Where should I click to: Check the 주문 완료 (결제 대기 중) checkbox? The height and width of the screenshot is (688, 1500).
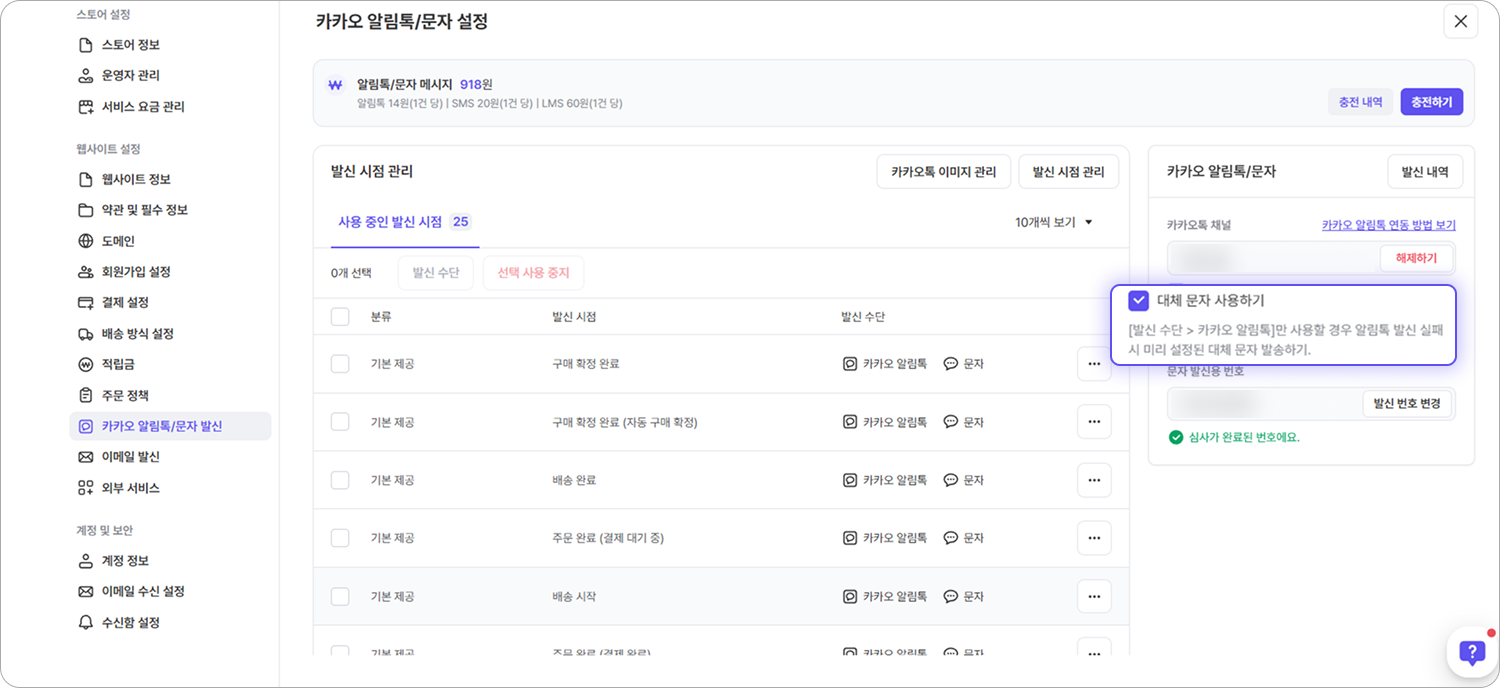340,538
